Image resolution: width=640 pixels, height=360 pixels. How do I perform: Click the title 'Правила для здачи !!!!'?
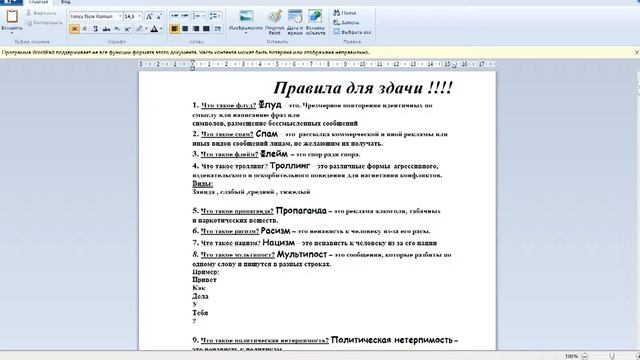pyautogui.click(x=362, y=88)
